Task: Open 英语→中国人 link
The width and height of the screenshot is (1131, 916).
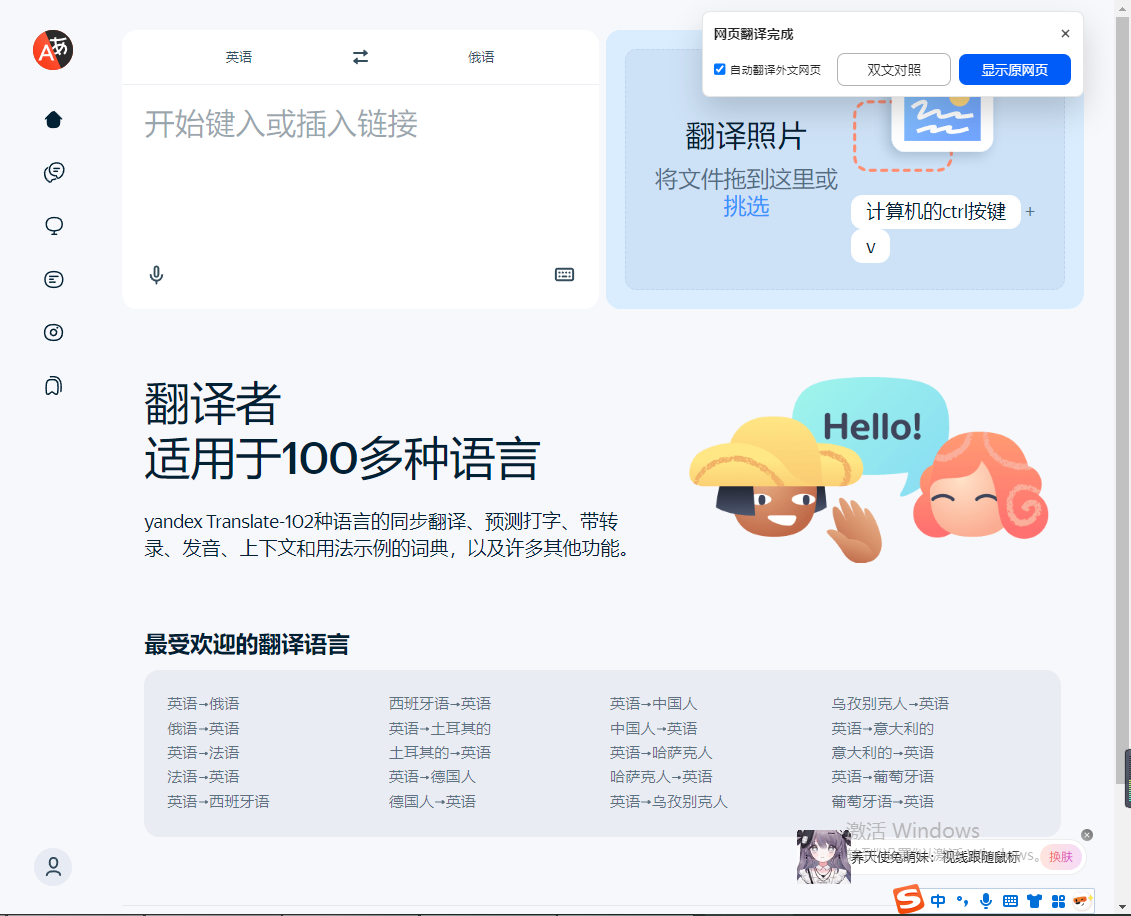Action: coord(653,703)
